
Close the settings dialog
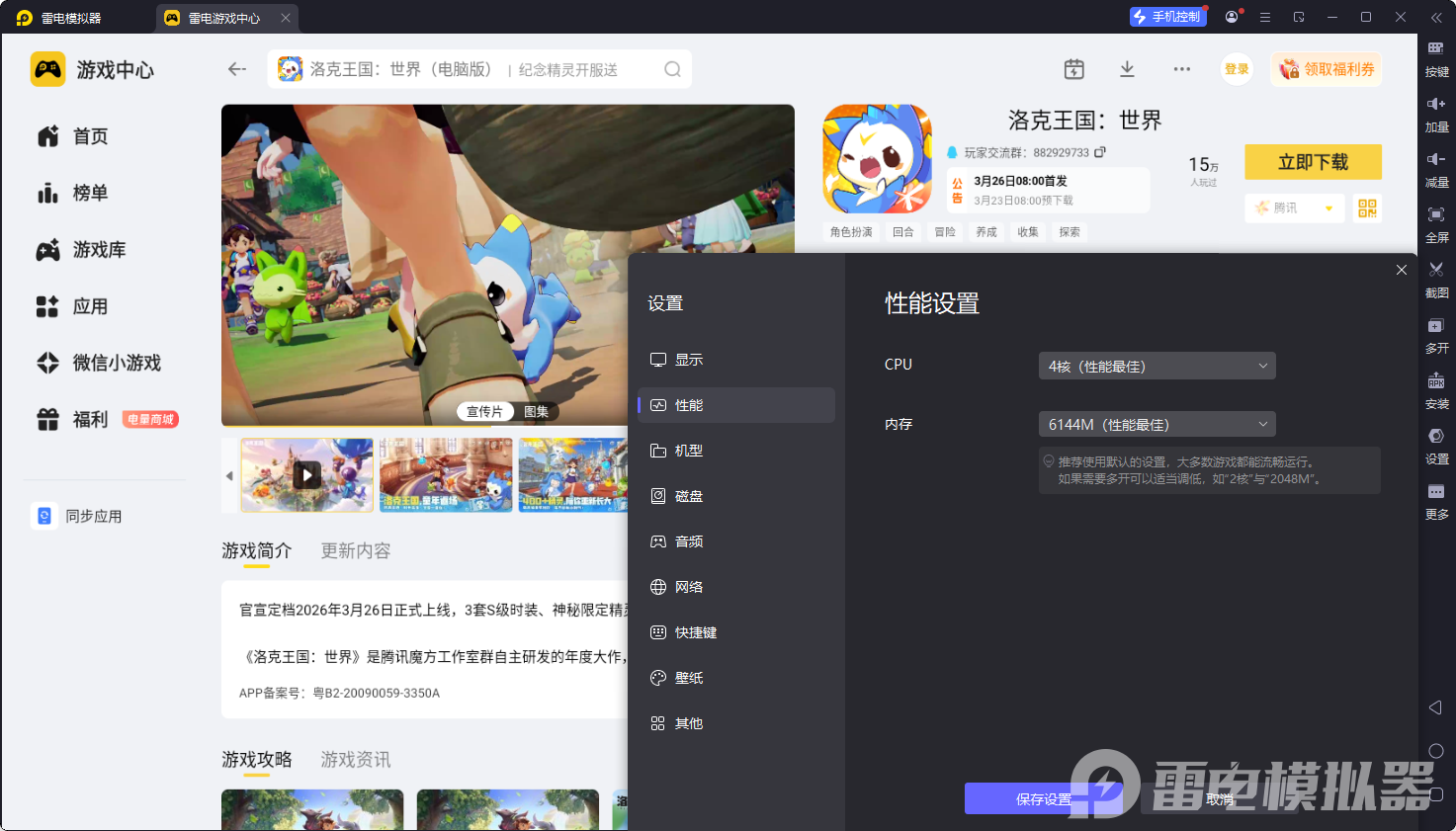(x=1401, y=270)
